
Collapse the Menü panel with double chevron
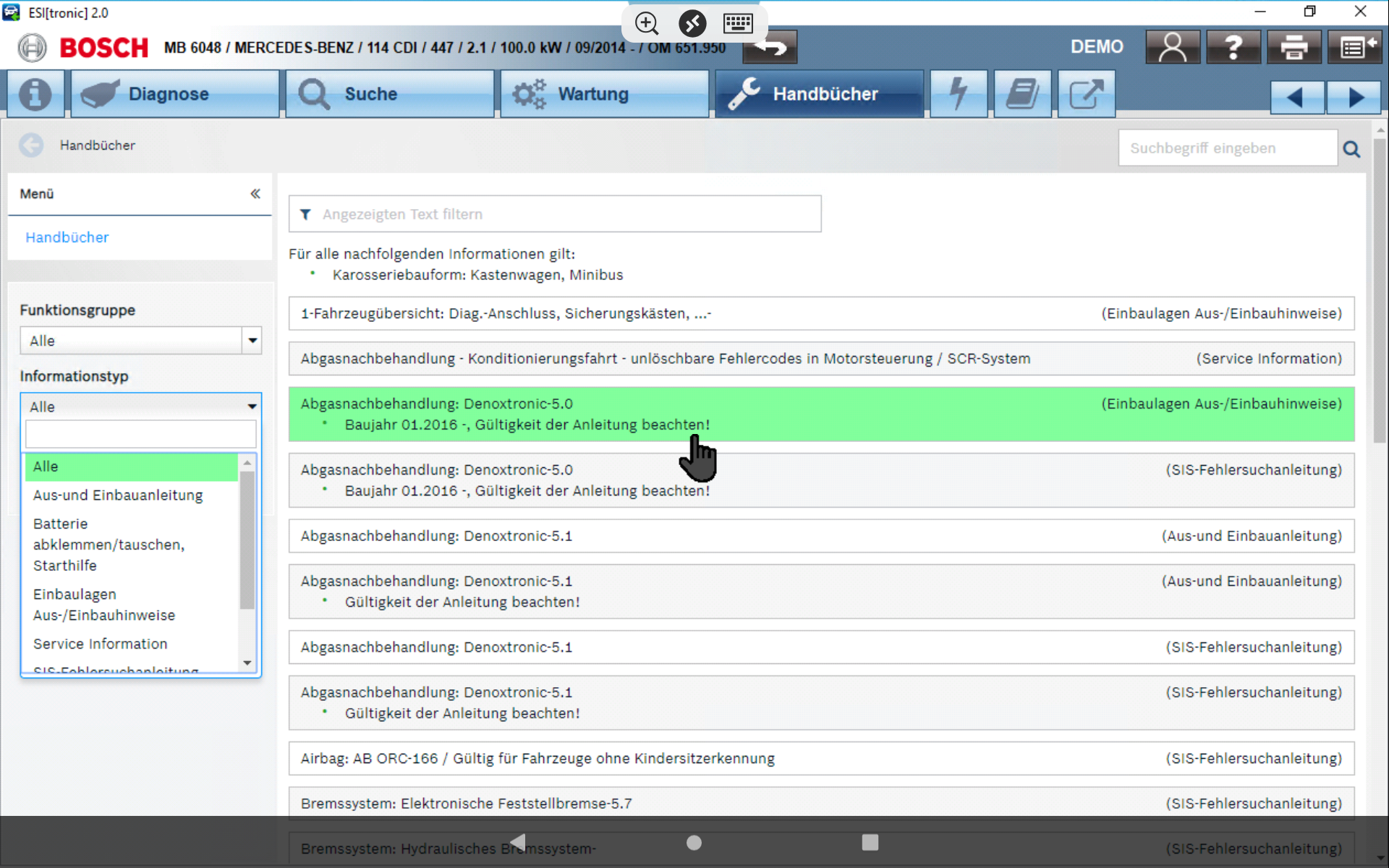(255, 194)
